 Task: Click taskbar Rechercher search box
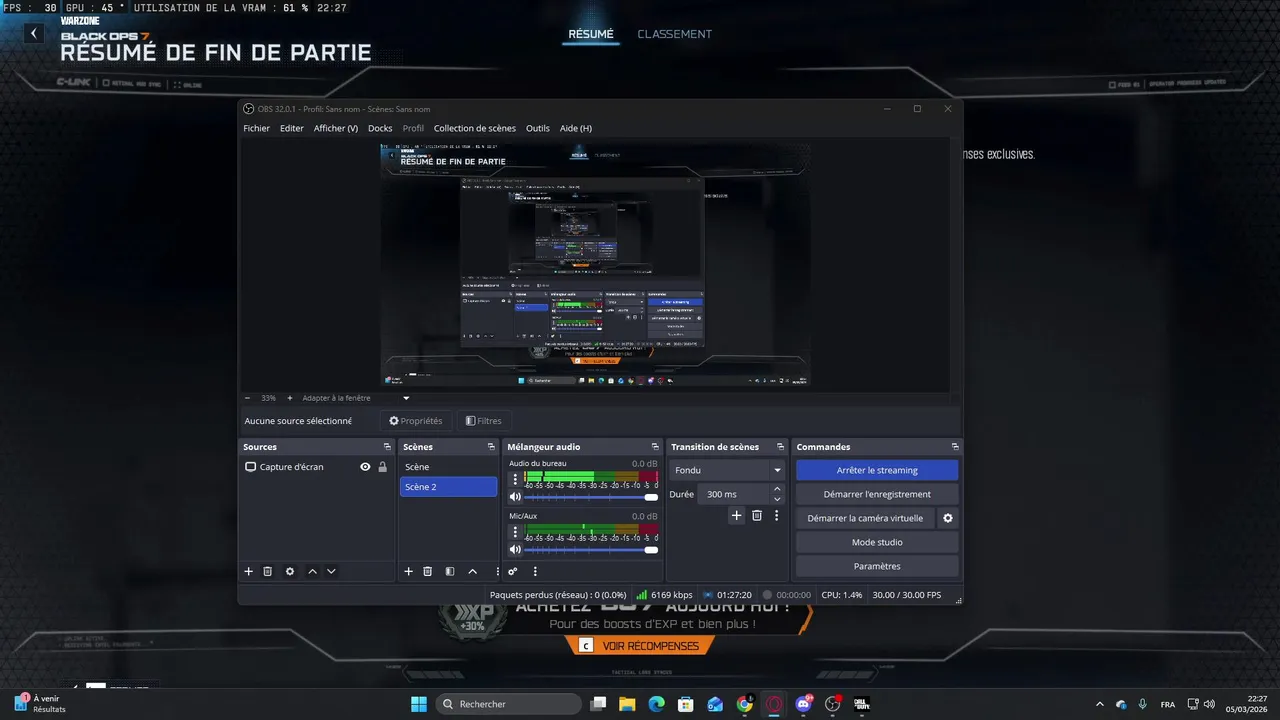[x=509, y=704]
